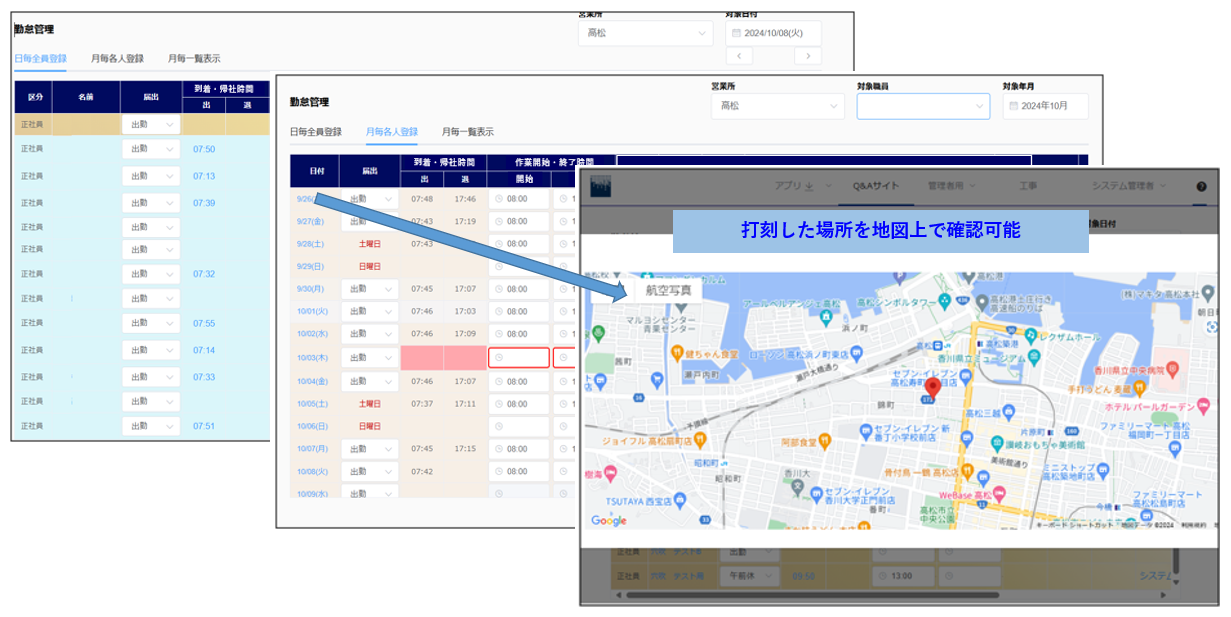The height and width of the screenshot is (617, 1231).
Task: Switch to the 月毎一覧表示 tab in the monthly window
Action: point(468,132)
